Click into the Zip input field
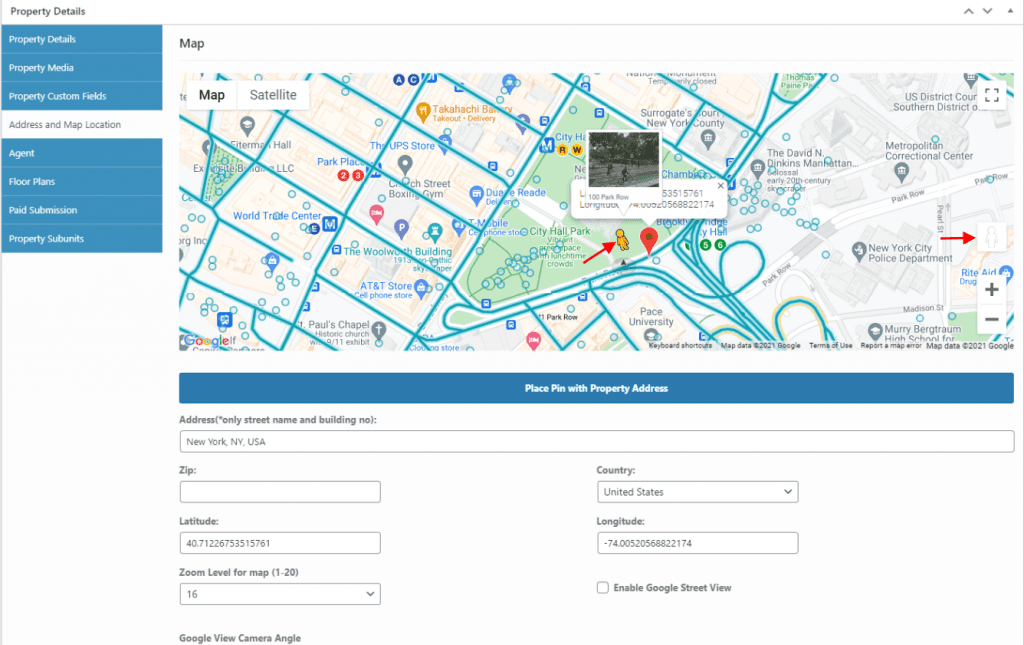The image size is (1024, 645). tap(280, 492)
